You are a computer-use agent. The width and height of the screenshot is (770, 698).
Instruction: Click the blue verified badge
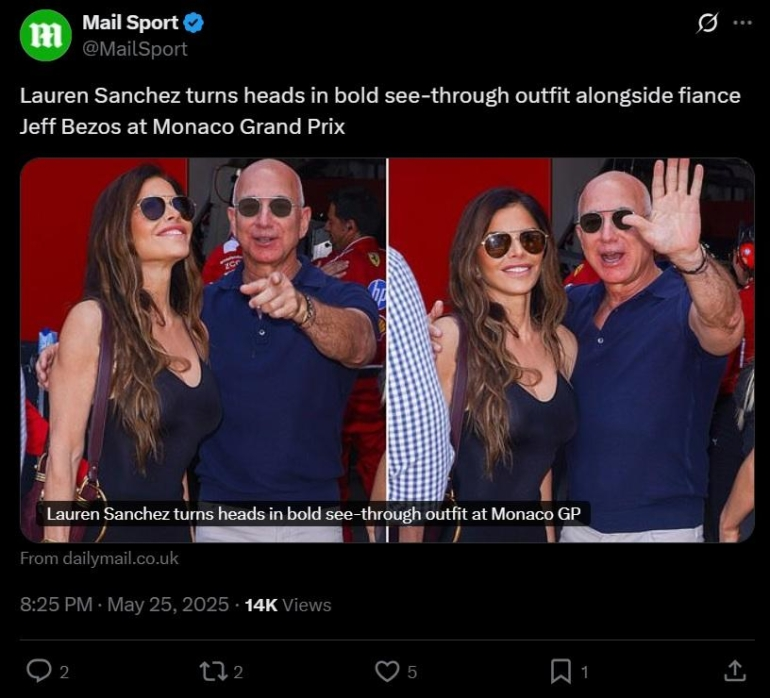coord(194,23)
